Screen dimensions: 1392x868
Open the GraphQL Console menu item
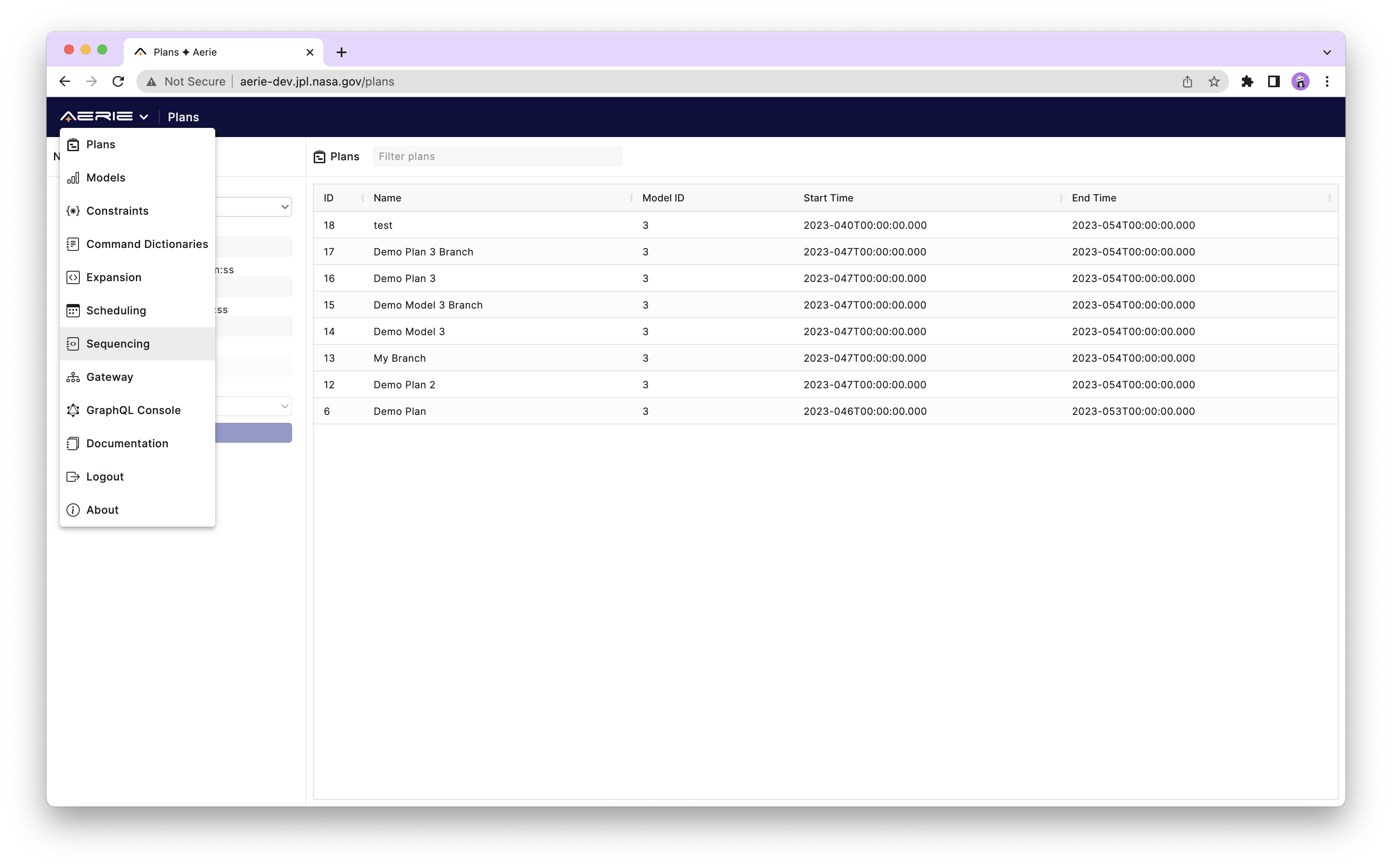coord(133,410)
